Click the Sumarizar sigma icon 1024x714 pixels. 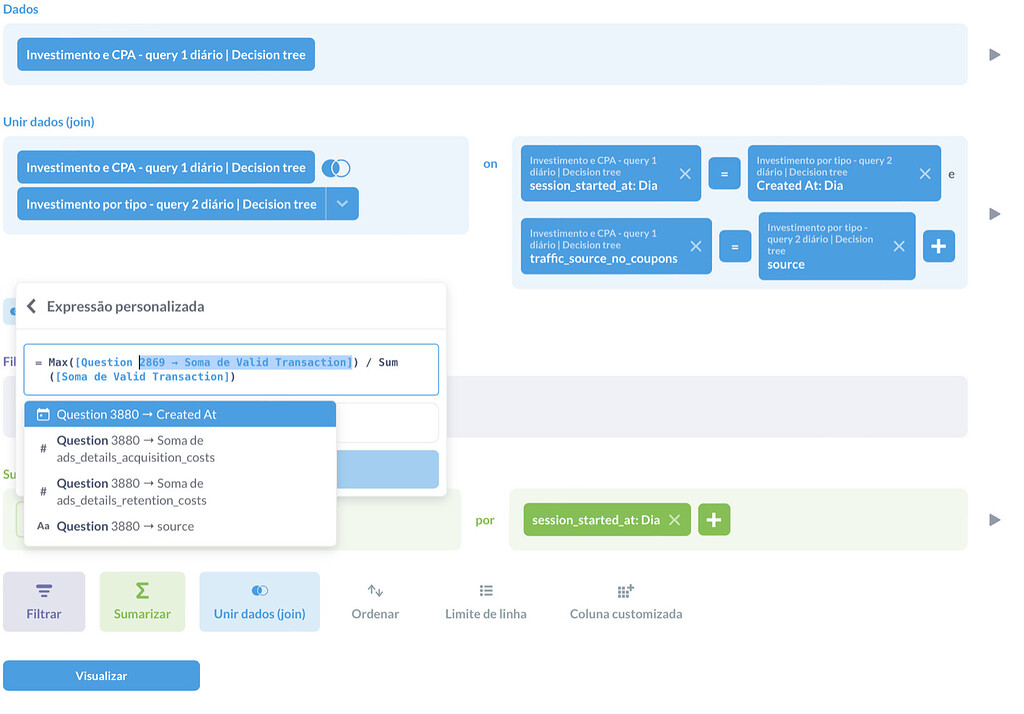(x=142, y=591)
